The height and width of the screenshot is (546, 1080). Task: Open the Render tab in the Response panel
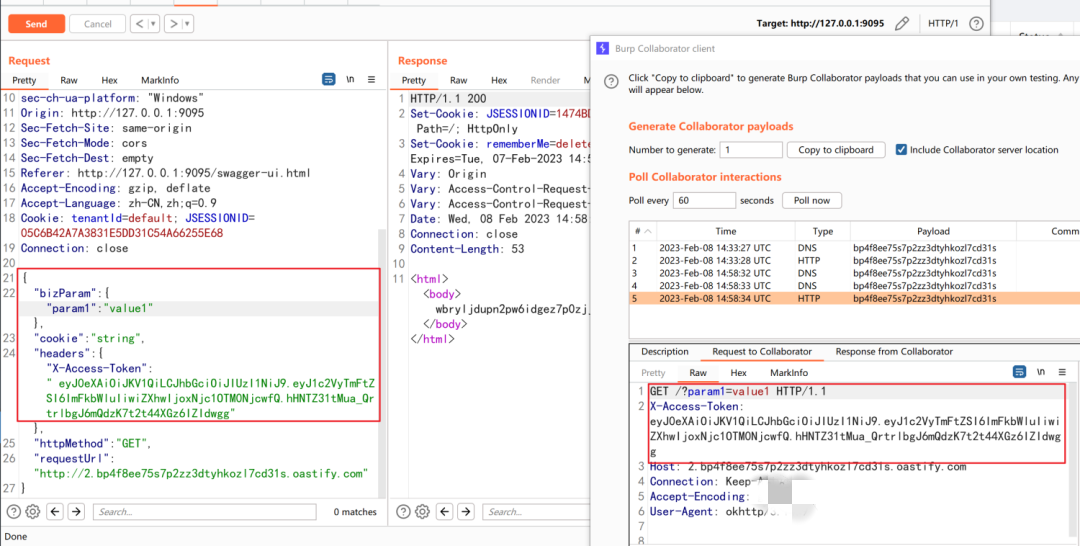pyautogui.click(x=546, y=80)
